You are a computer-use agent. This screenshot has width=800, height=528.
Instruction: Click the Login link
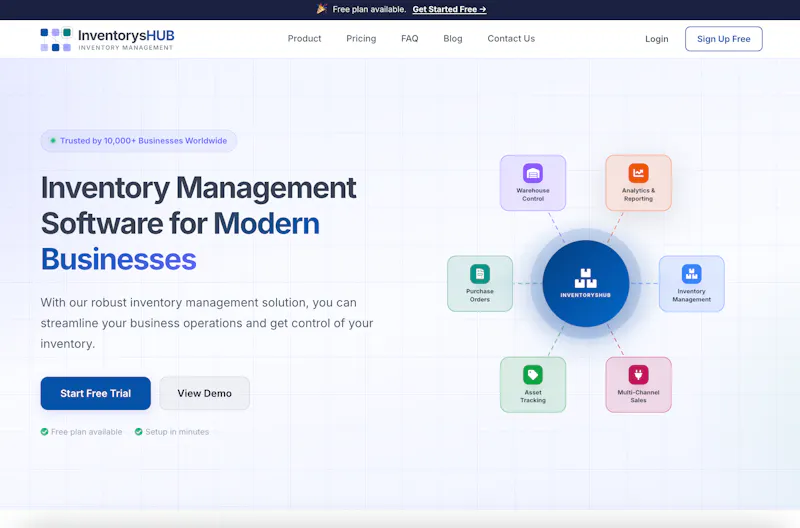pos(656,39)
